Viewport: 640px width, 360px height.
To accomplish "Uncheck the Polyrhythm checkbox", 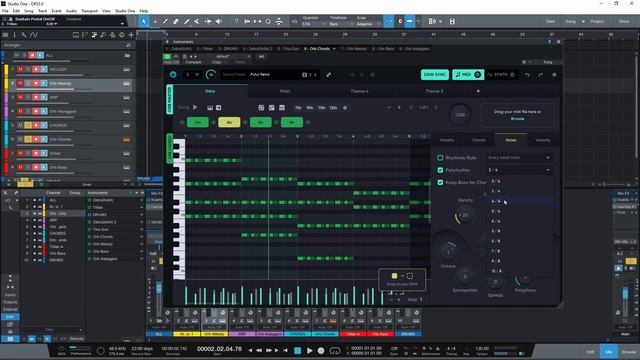I will (x=440, y=170).
